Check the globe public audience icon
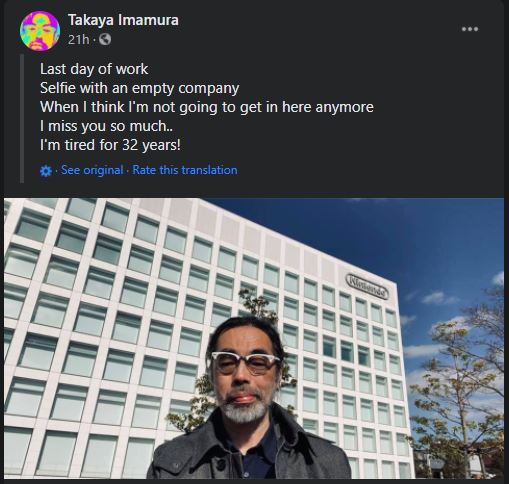The width and height of the screenshot is (509, 484). tap(105, 39)
